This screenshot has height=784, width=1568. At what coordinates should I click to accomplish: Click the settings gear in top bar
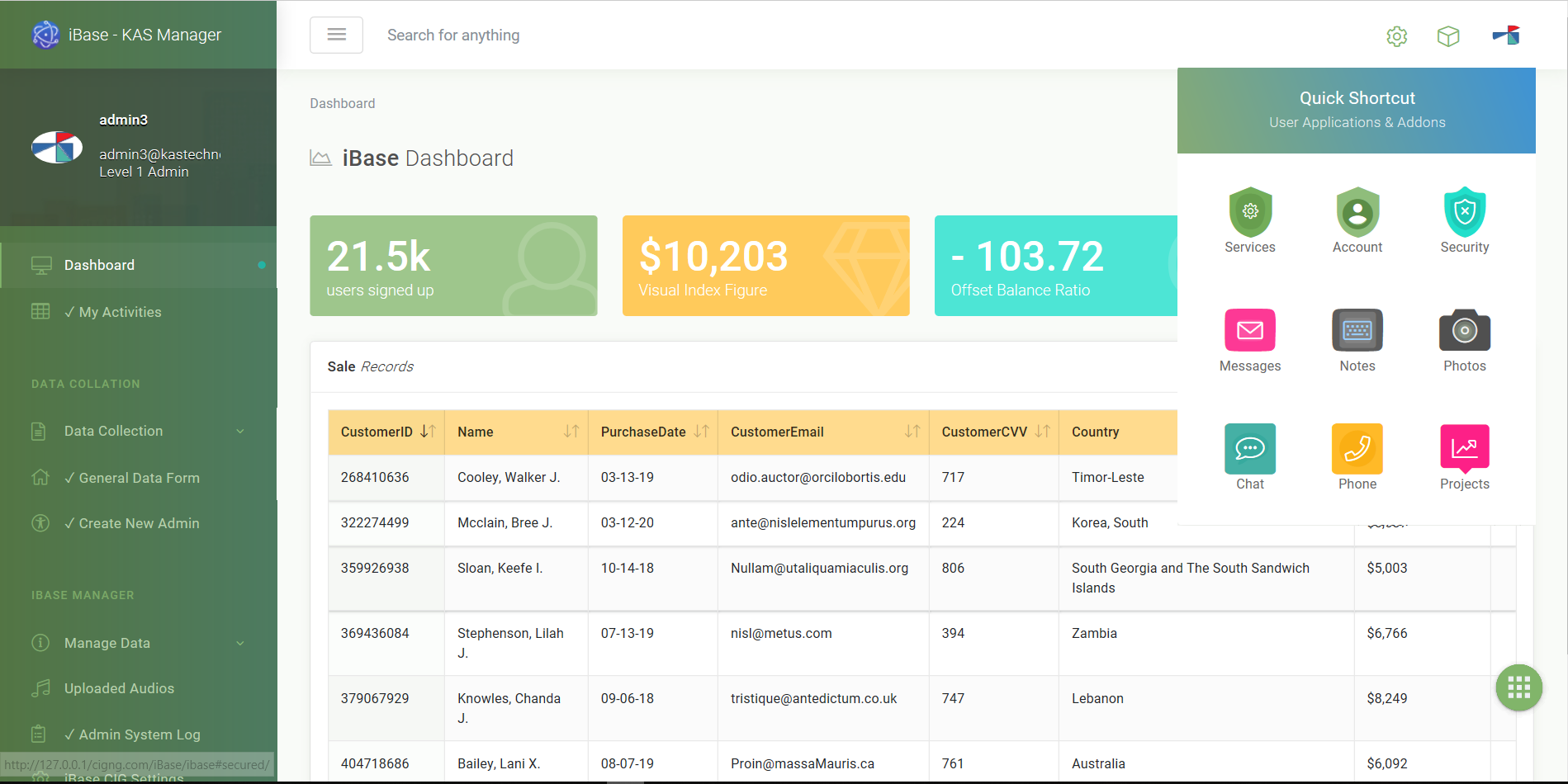1396,36
